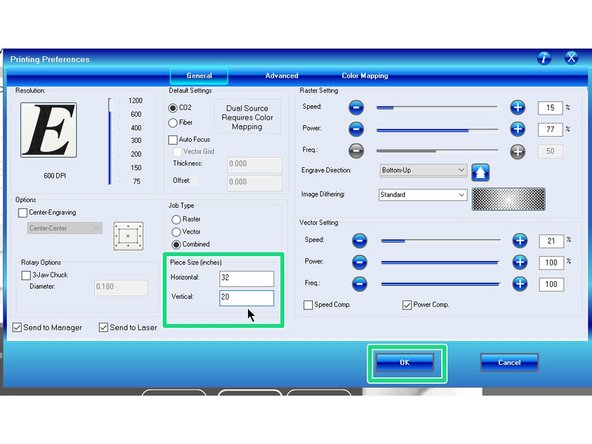Screen dimensions: 592x444
Task: Enable the 3-Jaw Chuck rotary option
Action: 26,275
